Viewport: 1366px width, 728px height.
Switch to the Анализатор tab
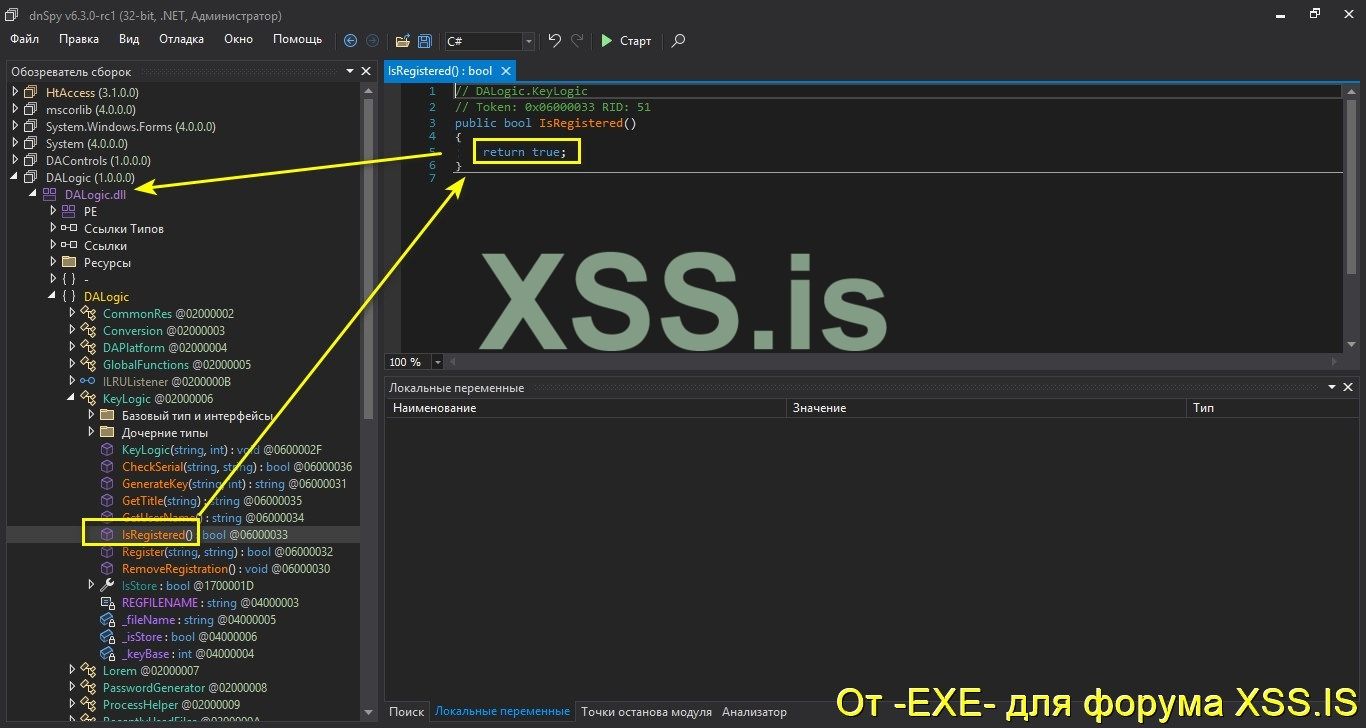pyautogui.click(x=754, y=711)
